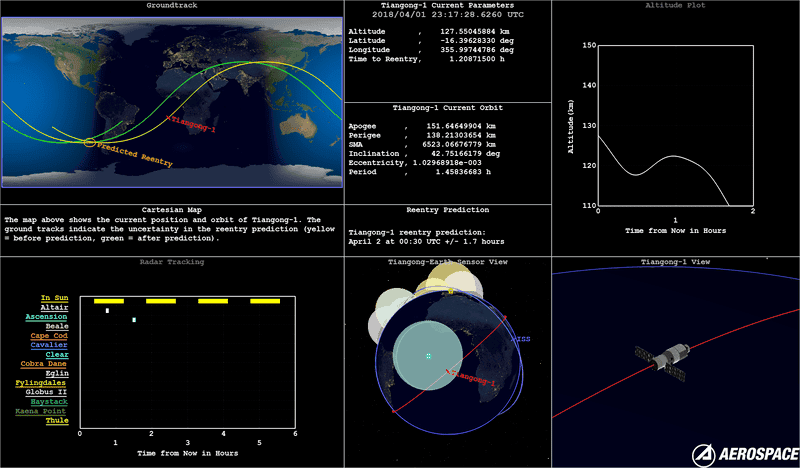Select the Haystack radar label
The height and width of the screenshot is (468, 800).
click(x=49, y=402)
